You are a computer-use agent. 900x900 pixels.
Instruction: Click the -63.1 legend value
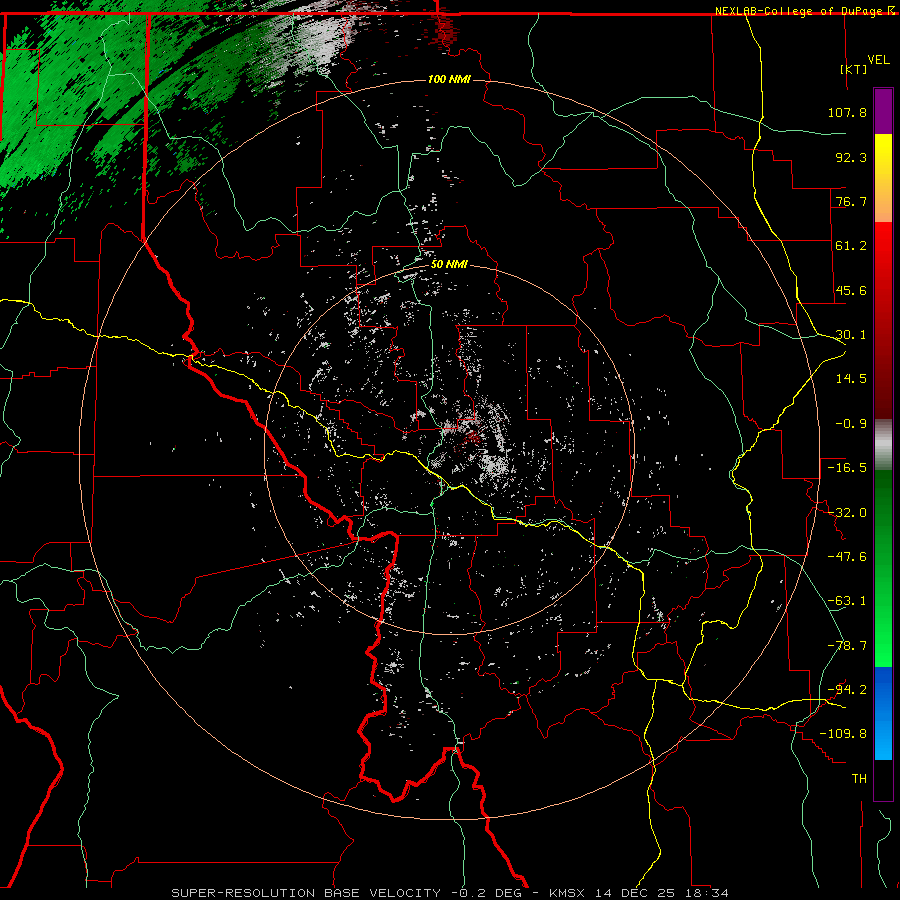click(847, 601)
